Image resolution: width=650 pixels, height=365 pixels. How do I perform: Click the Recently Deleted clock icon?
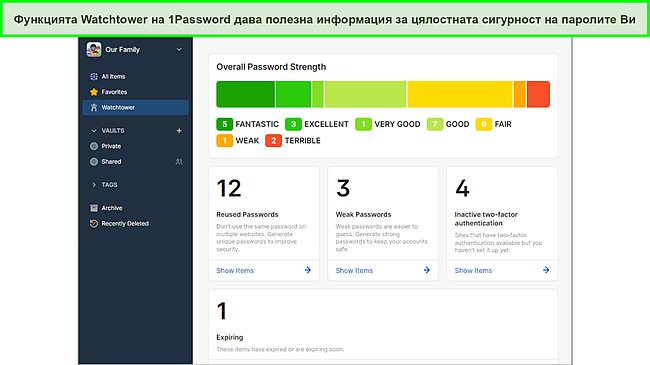click(94, 224)
